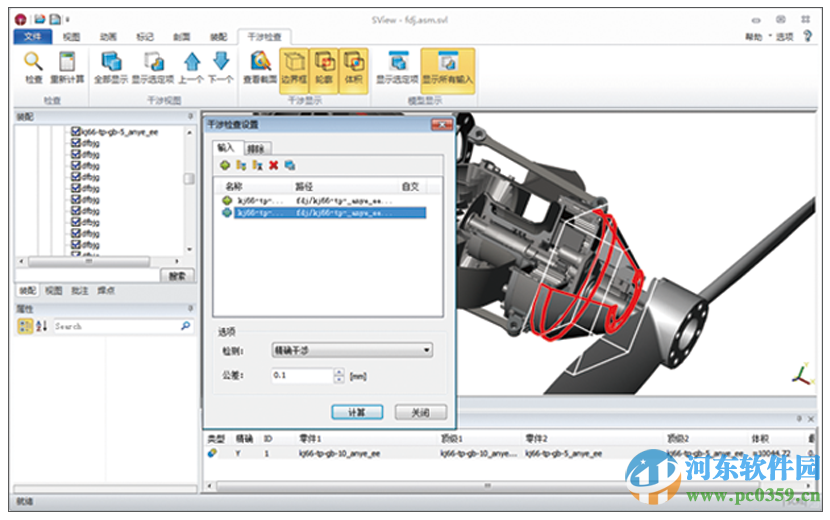This screenshot has width=830, height=520.
Task: Switch to the 动画 ribbon tab
Action: click(108, 37)
